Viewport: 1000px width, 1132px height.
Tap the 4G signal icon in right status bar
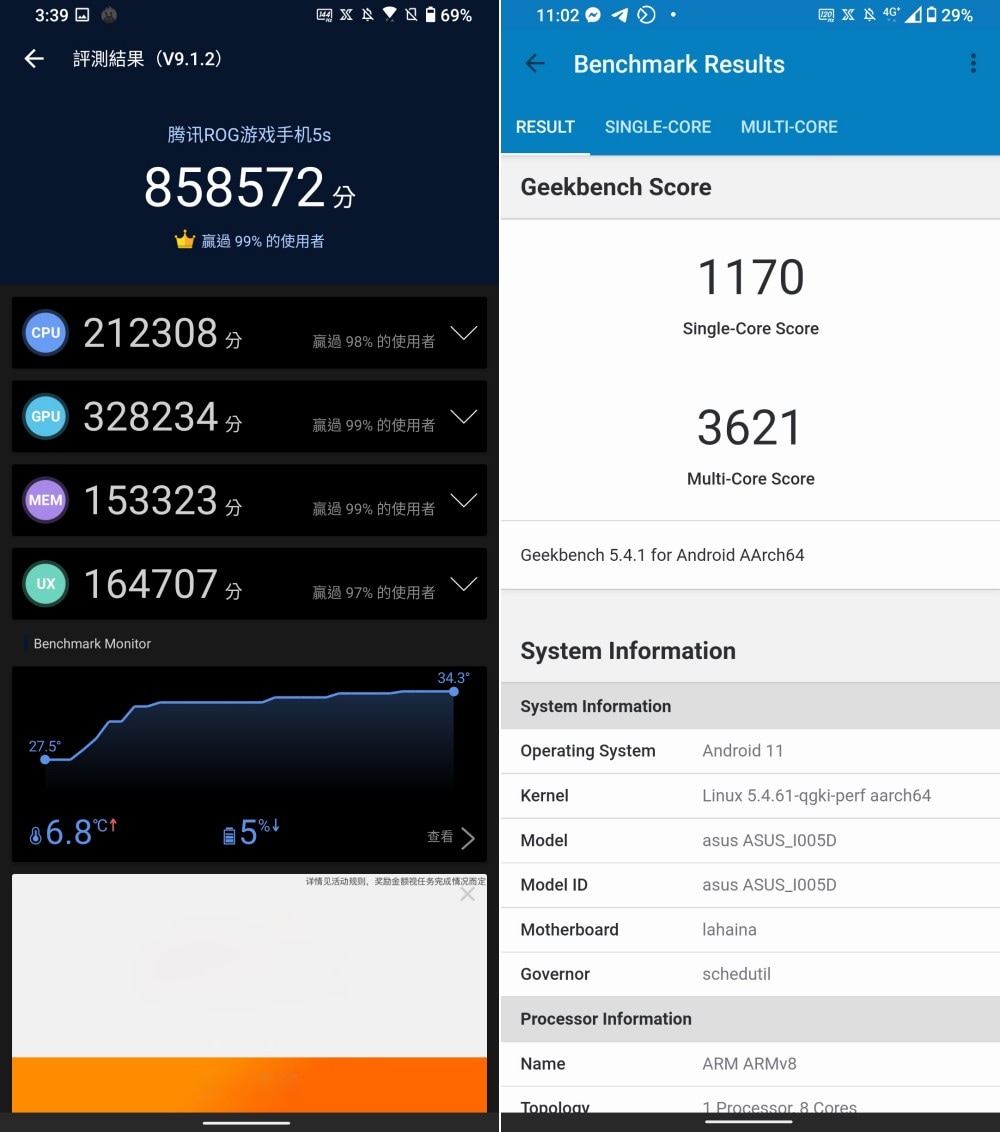pos(902,14)
